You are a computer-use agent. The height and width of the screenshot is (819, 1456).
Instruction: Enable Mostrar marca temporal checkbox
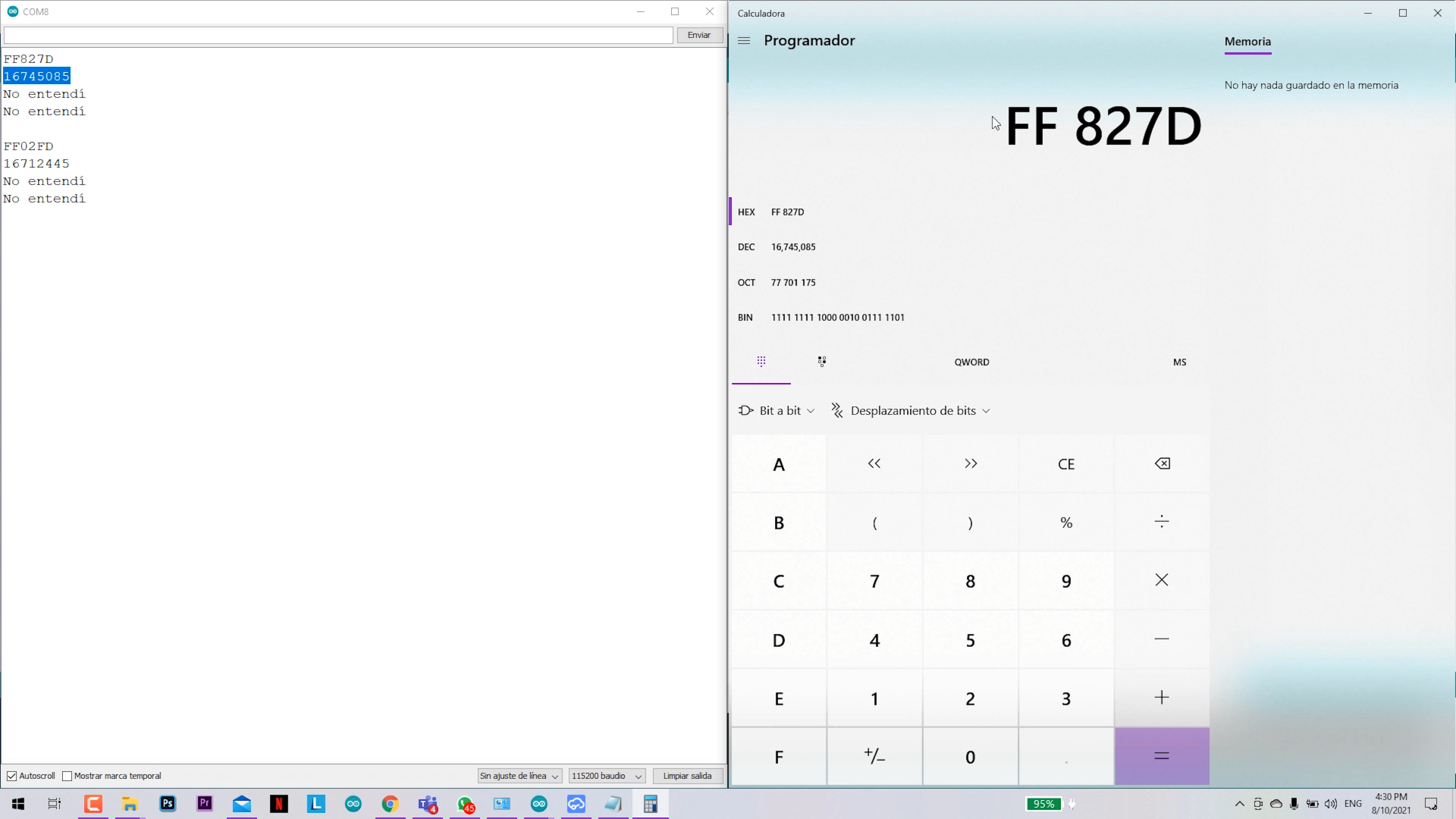pos(67,776)
